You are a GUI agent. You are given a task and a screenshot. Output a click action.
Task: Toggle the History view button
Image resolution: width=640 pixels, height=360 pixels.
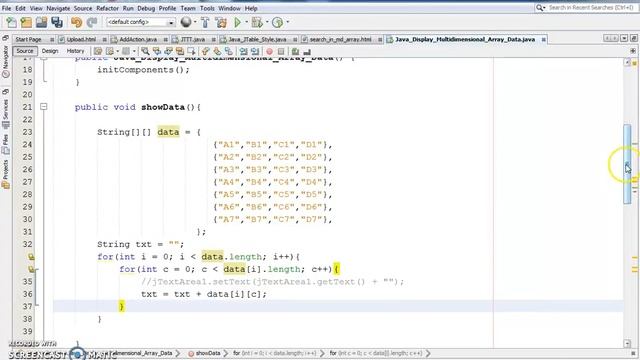click(75, 51)
